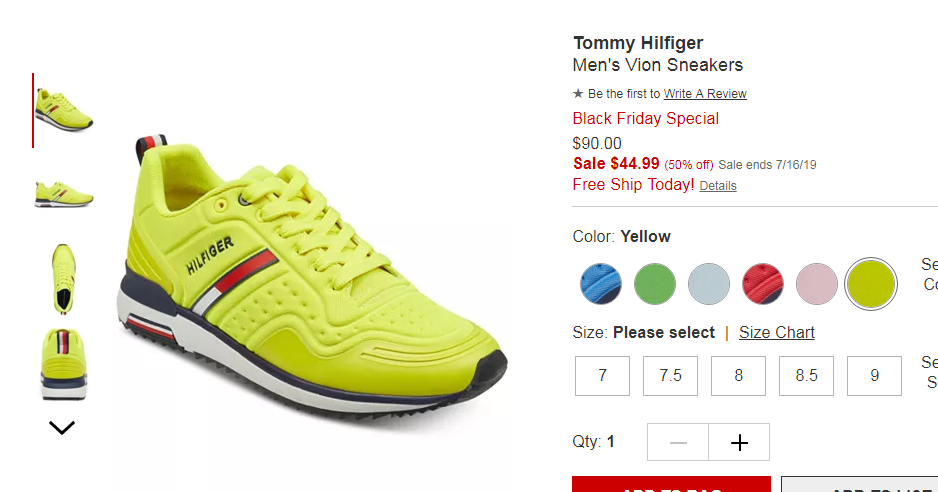
Task: Expand more thumbnails with the down chevron
Action: coord(62,427)
